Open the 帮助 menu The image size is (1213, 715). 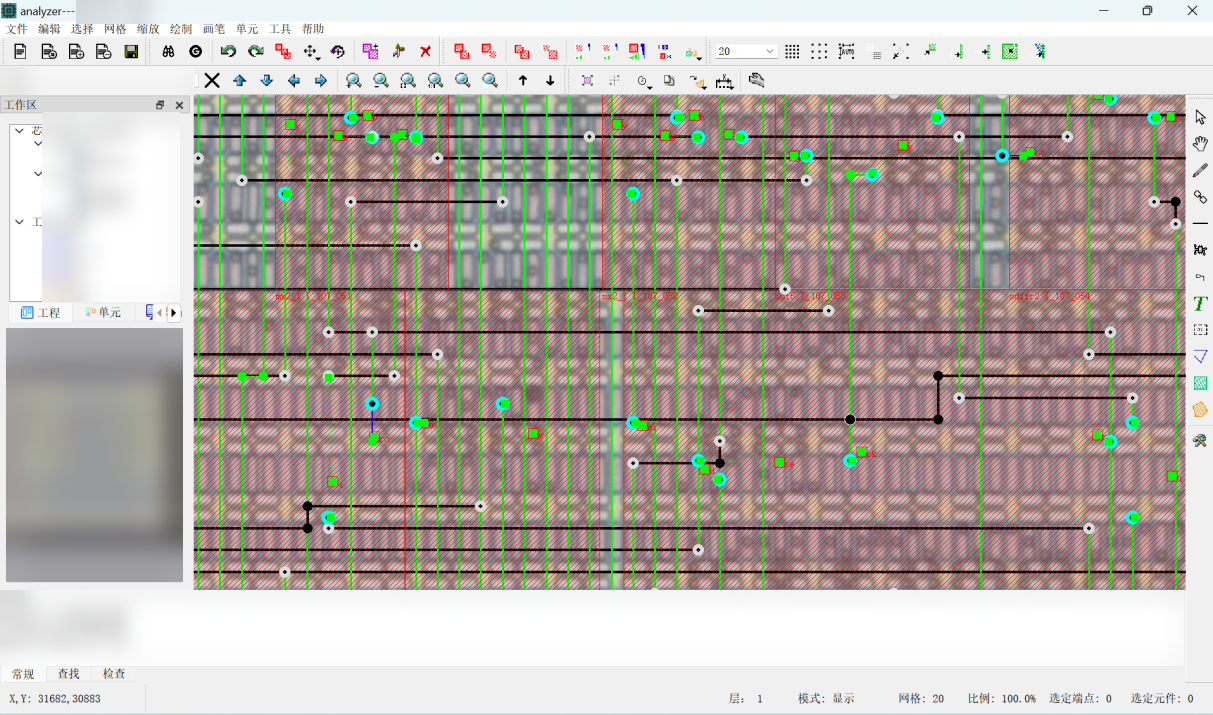click(x=313, y=29)
